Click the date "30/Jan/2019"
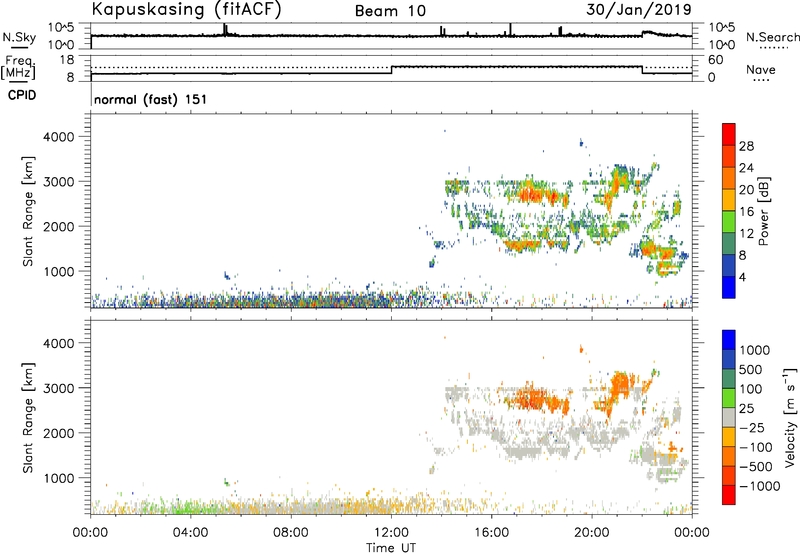Image resolution: width=800 pixels, height=554 pixels. [639, 9]
